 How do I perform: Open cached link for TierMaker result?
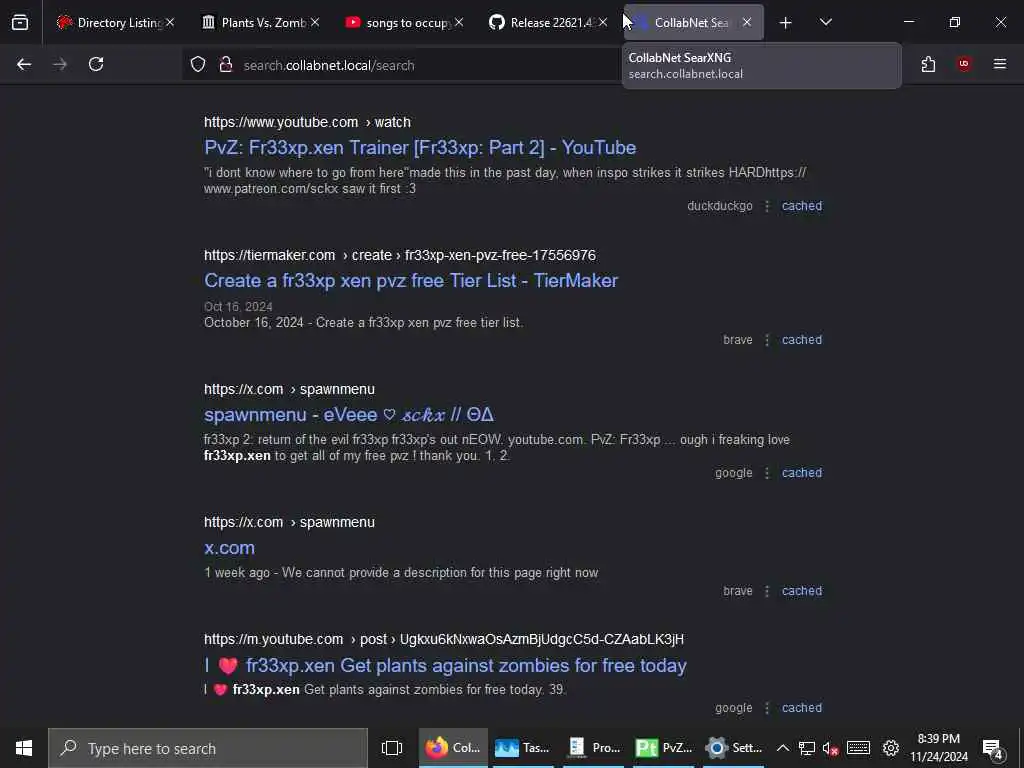(802, 340)
